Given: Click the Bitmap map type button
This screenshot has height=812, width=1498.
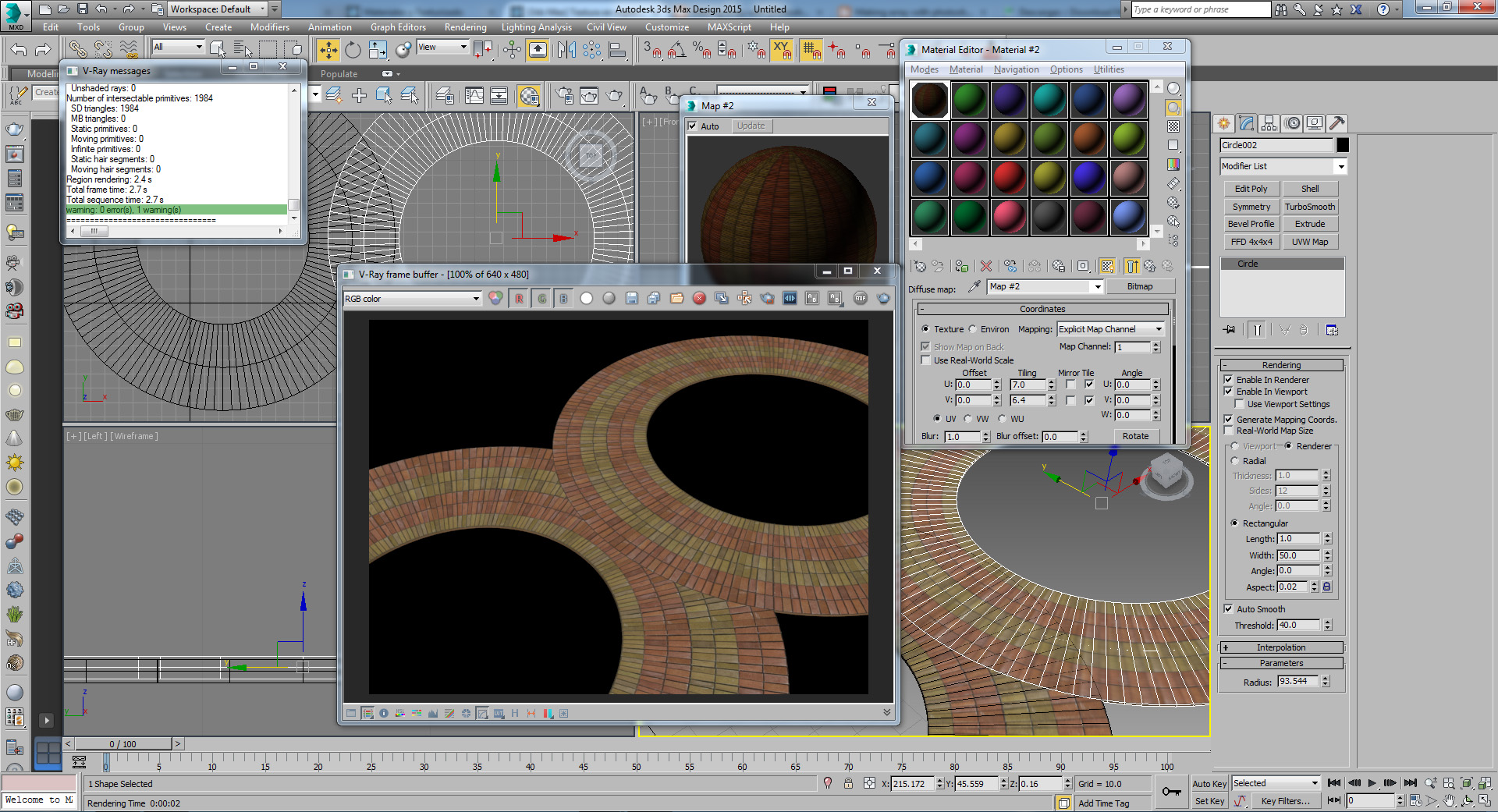Looking at the screenshot, I should coord(1140,287).
